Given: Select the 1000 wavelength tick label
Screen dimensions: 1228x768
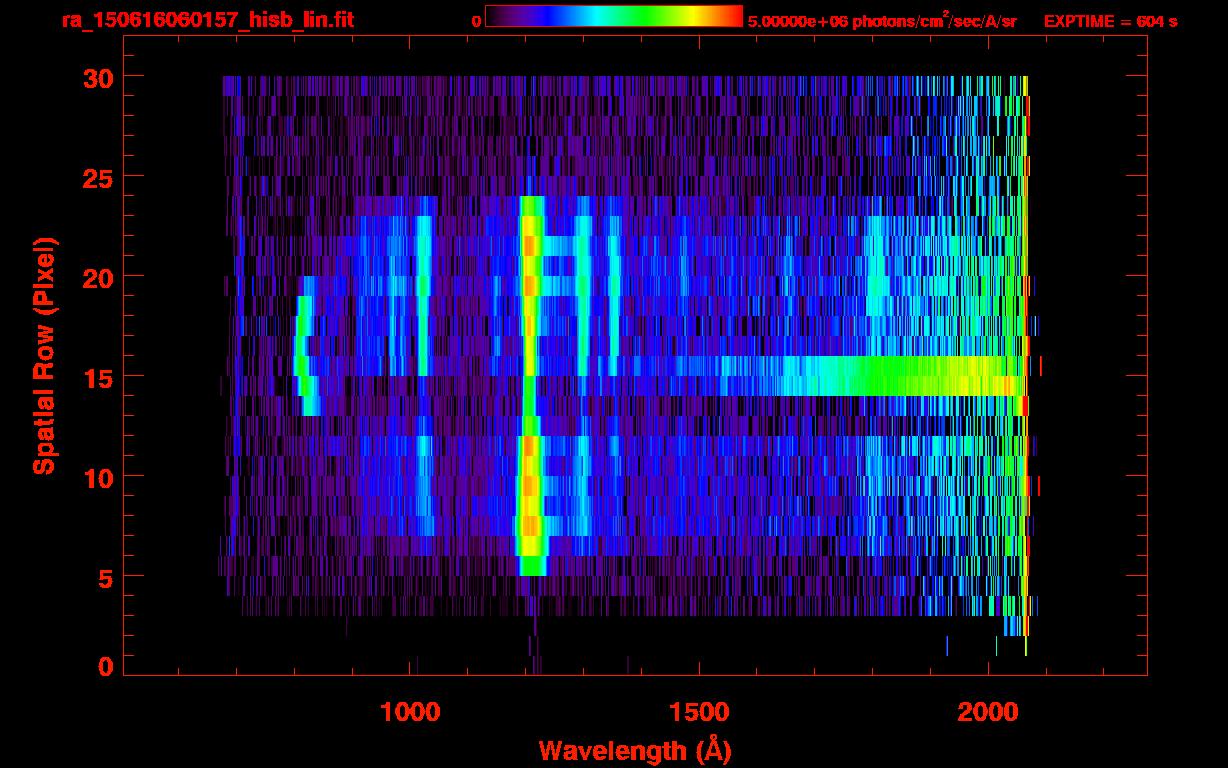Looking at the screenshot, I should point(410,711).
